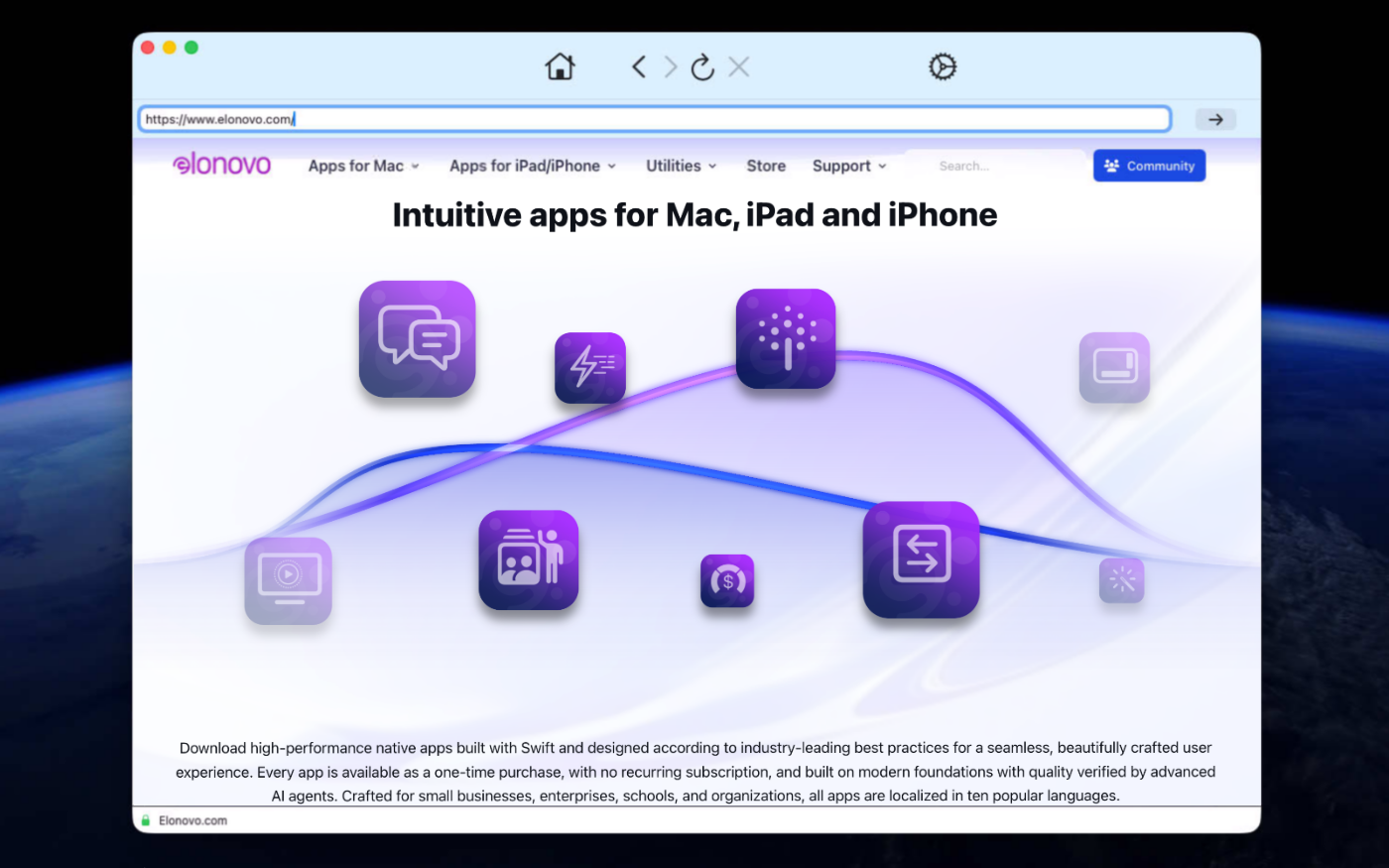The width and height of the screenshot is (1389, 868).
Task: Open the Support dropdown menu
Action: [849, 166]
